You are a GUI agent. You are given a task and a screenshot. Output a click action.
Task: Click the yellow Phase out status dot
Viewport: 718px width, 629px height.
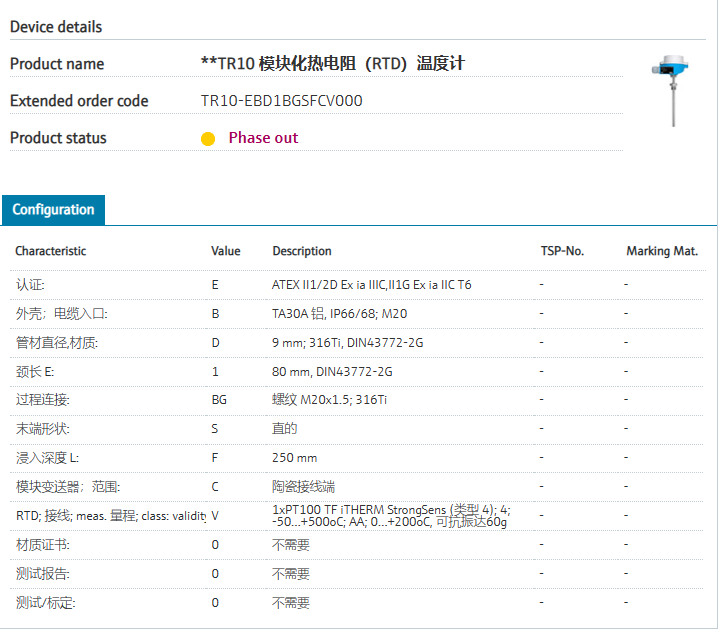click(208, 139)
